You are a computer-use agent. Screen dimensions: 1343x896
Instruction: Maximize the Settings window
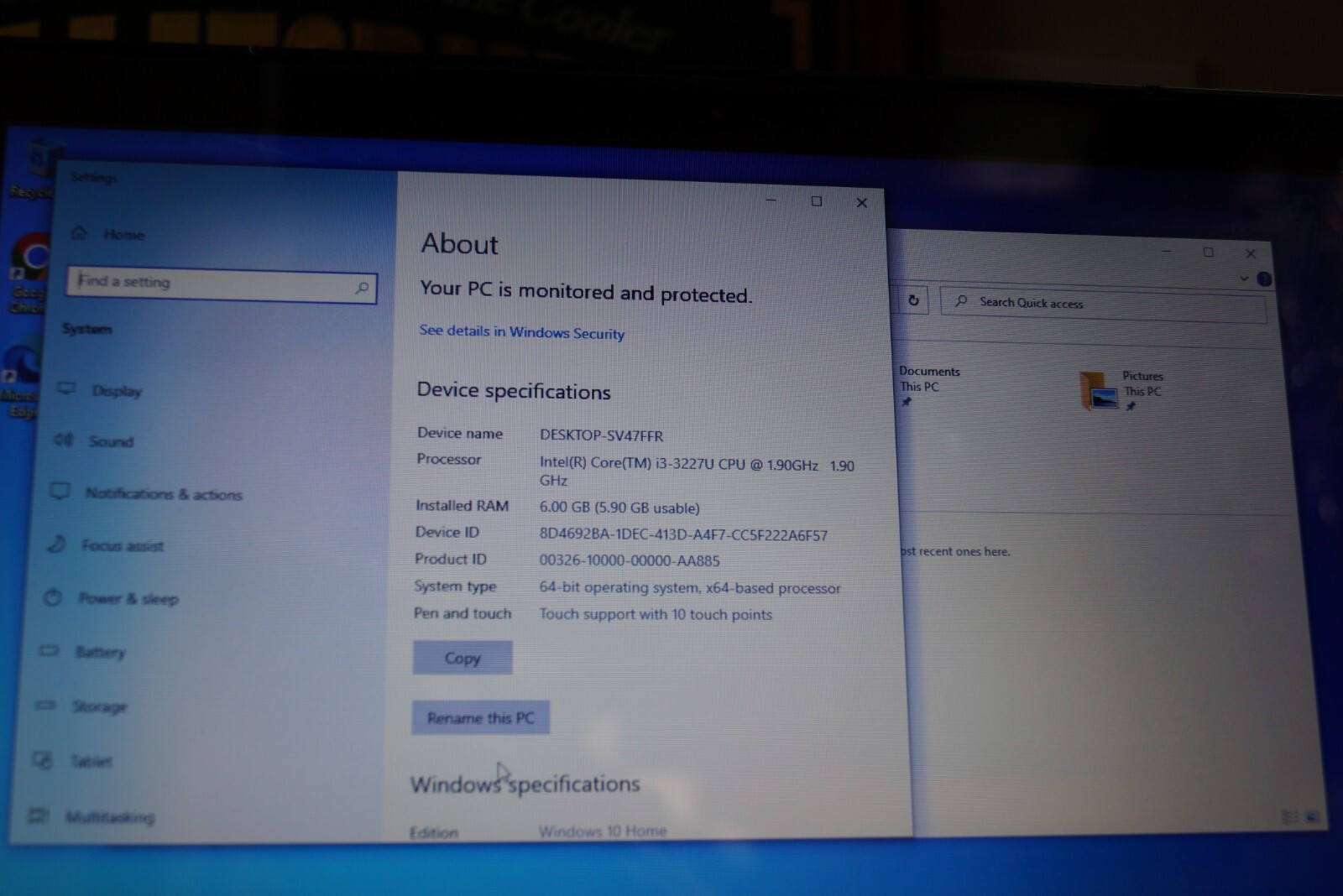point(816,201)
